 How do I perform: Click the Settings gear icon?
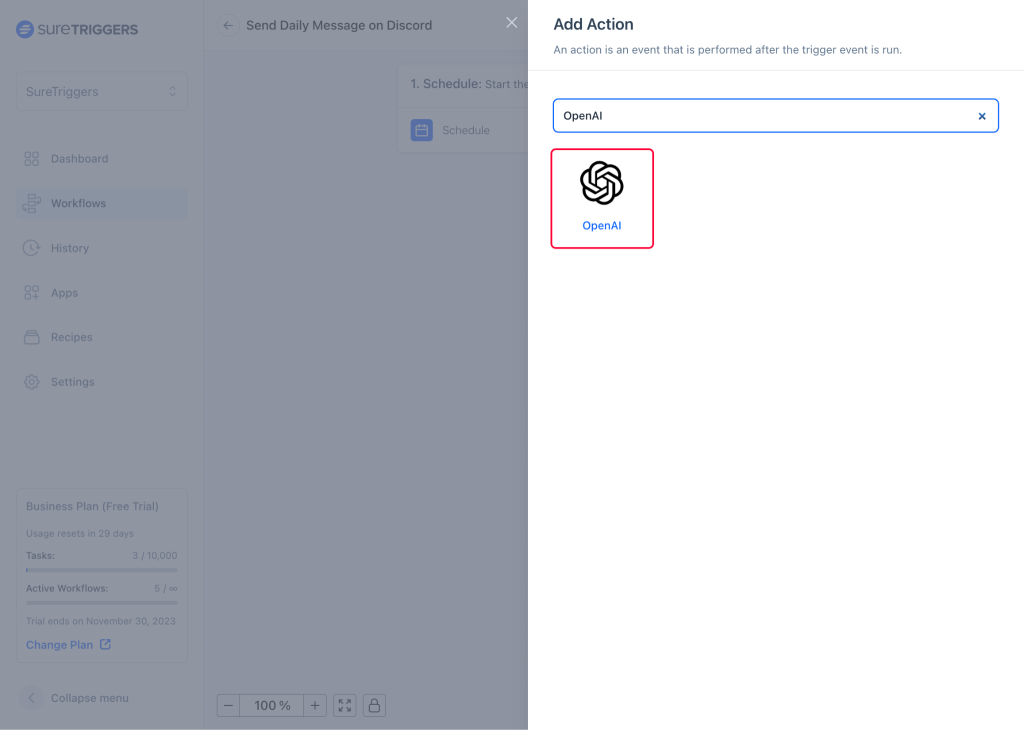[32, 382]
